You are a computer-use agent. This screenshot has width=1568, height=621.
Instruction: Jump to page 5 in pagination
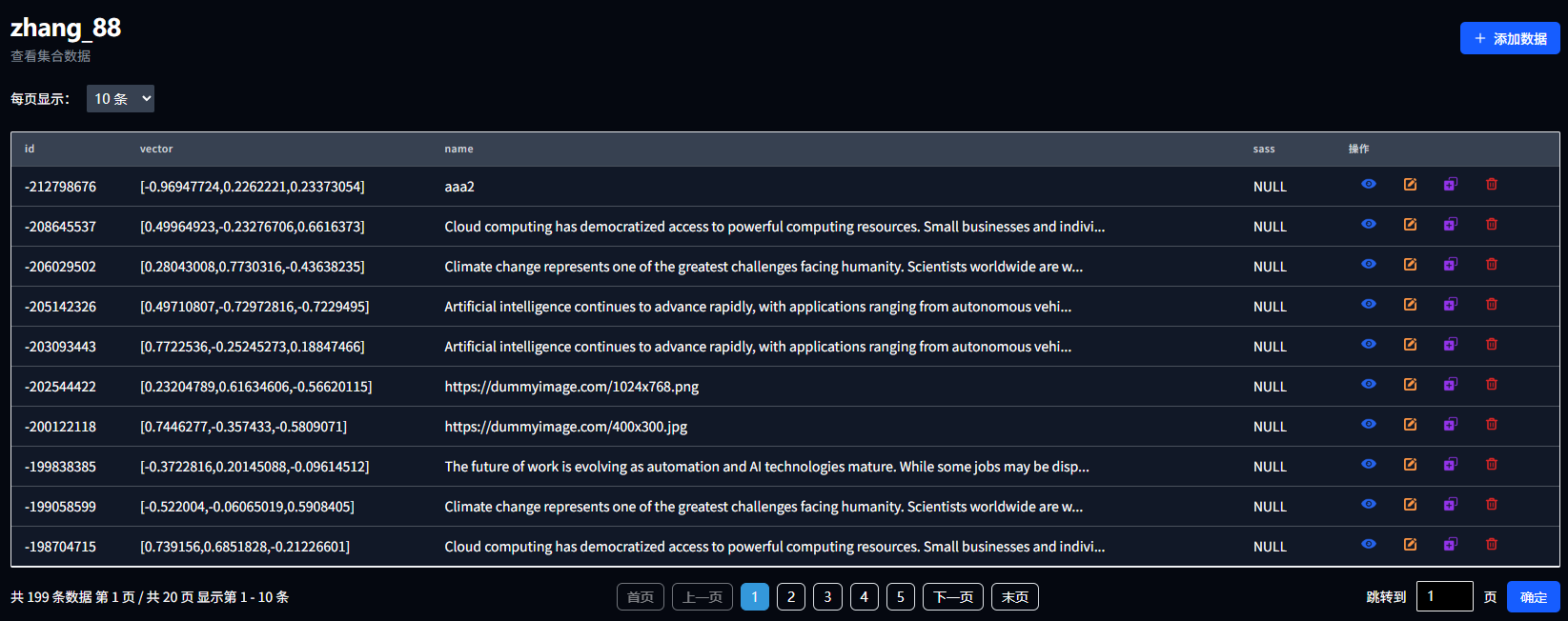click(x=900, y=597)
